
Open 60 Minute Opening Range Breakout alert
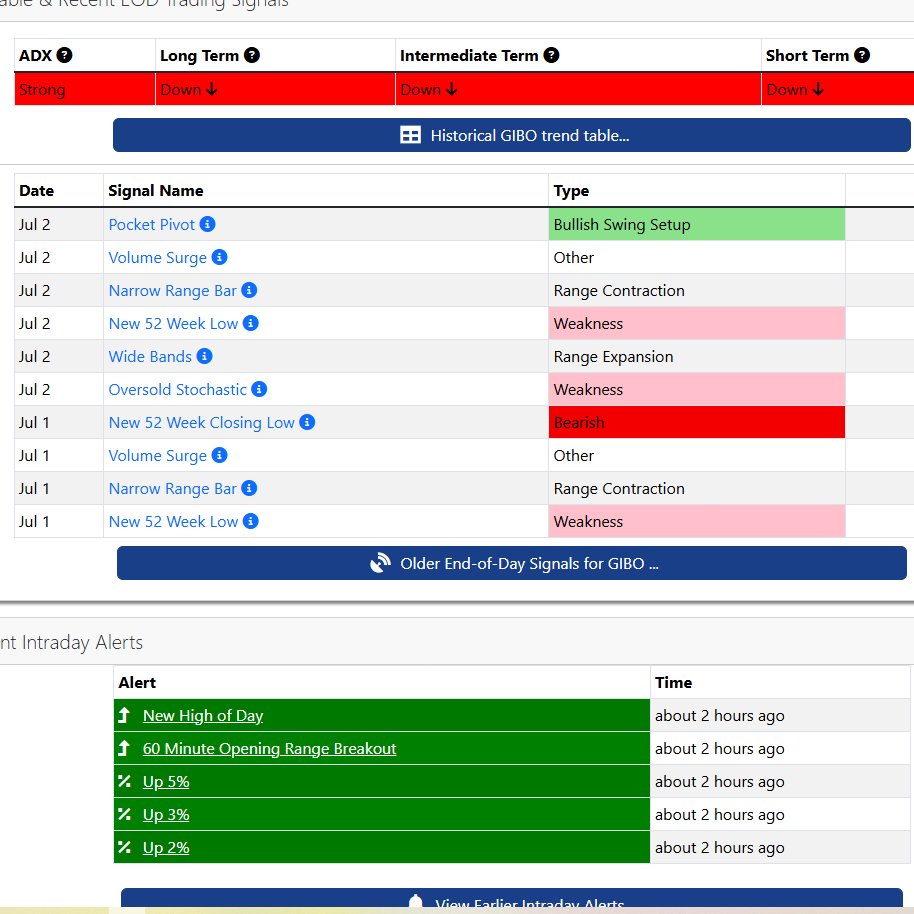pyautogui.click(x=269, y=748)
